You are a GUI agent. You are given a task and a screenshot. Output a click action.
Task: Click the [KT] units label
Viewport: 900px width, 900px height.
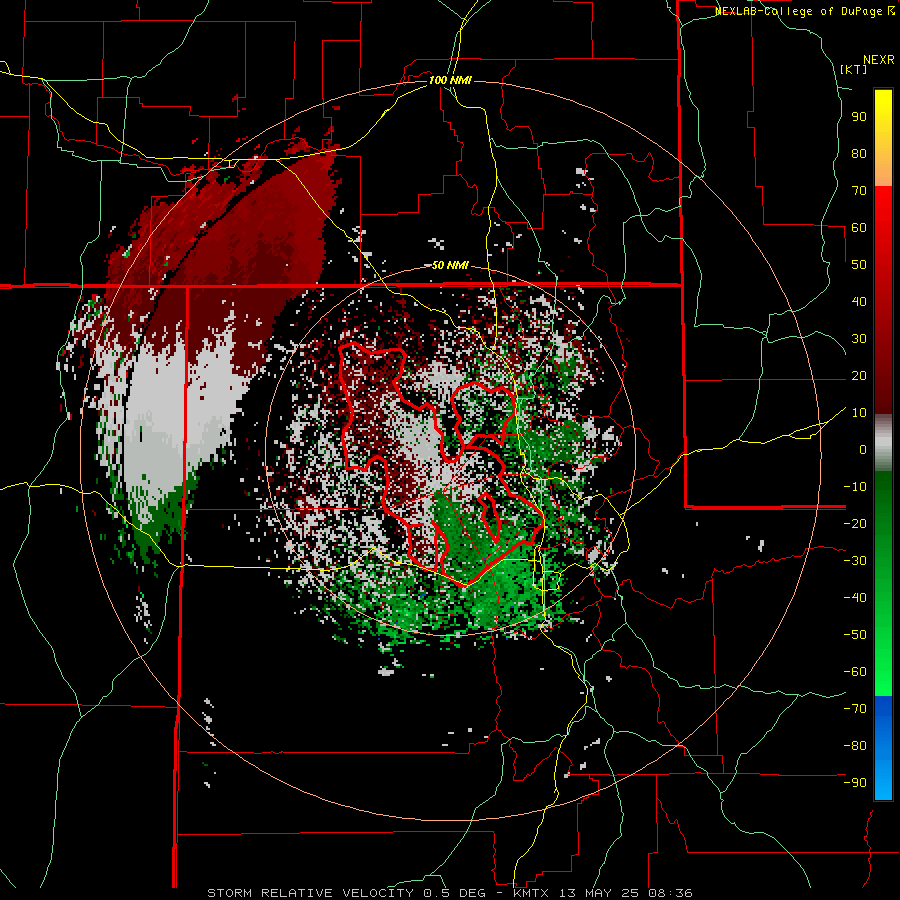click(854, 69)
